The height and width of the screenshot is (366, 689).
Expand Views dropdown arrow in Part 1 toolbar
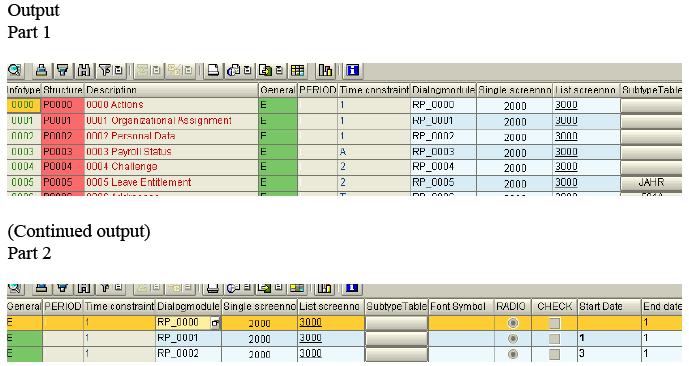pos(247,70)
